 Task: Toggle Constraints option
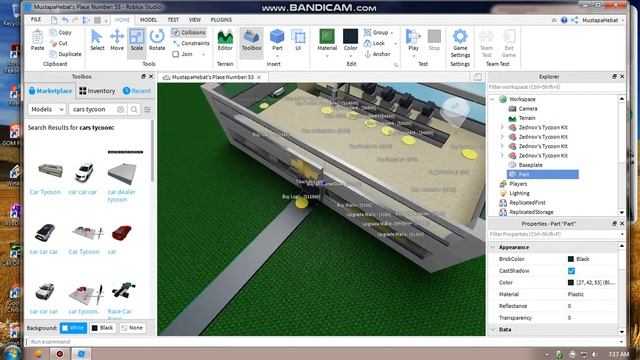click(x=191, y=43)
